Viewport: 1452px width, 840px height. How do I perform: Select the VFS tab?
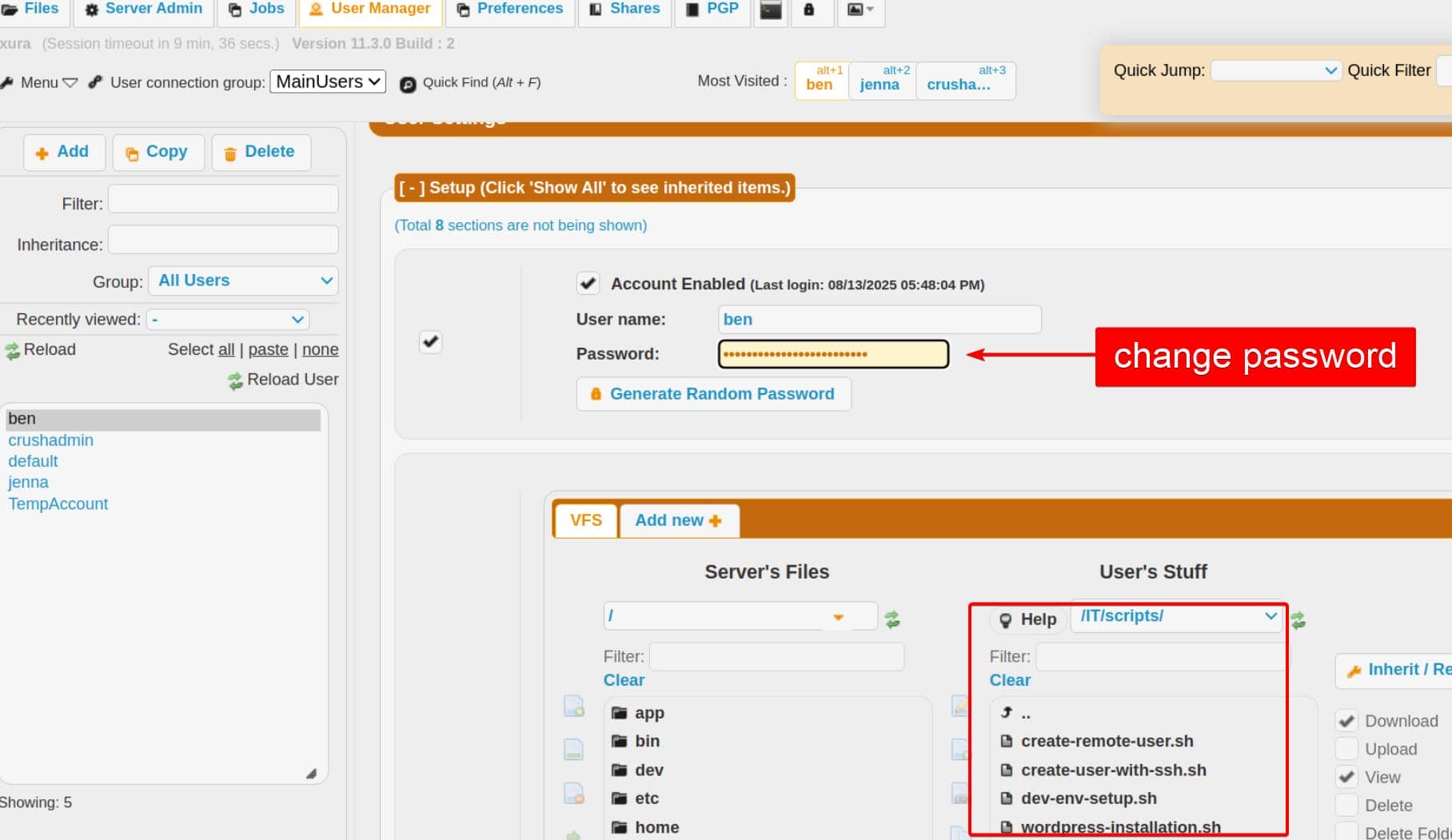coord(585,520)
